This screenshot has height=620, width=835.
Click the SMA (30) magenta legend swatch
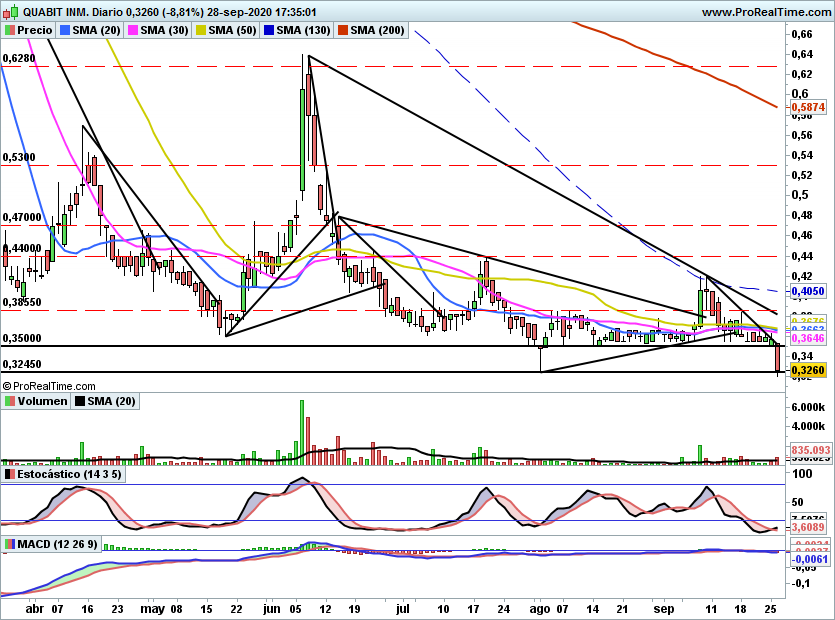[133, 30]
